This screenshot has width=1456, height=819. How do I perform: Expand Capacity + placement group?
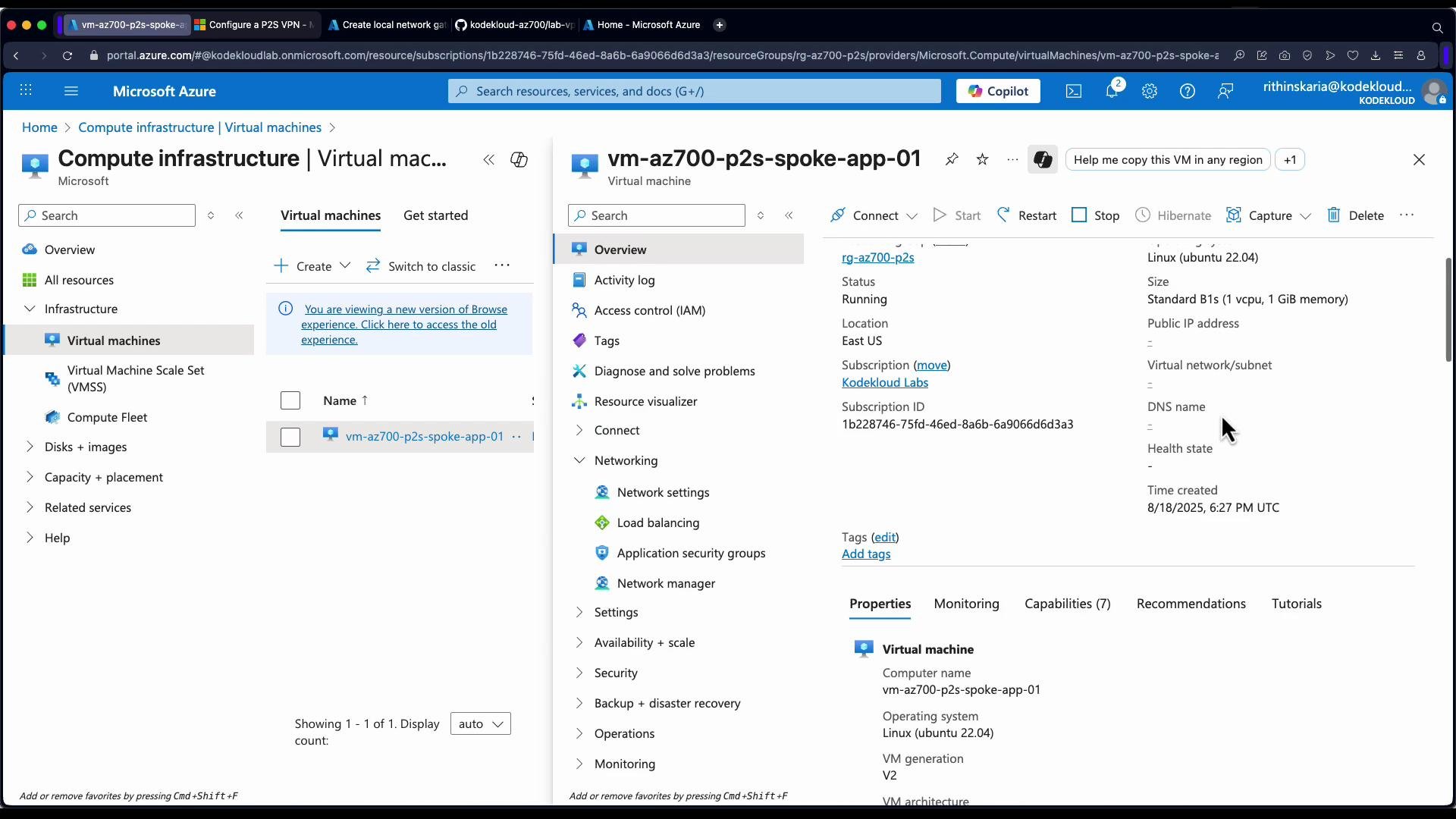point(30,477)
